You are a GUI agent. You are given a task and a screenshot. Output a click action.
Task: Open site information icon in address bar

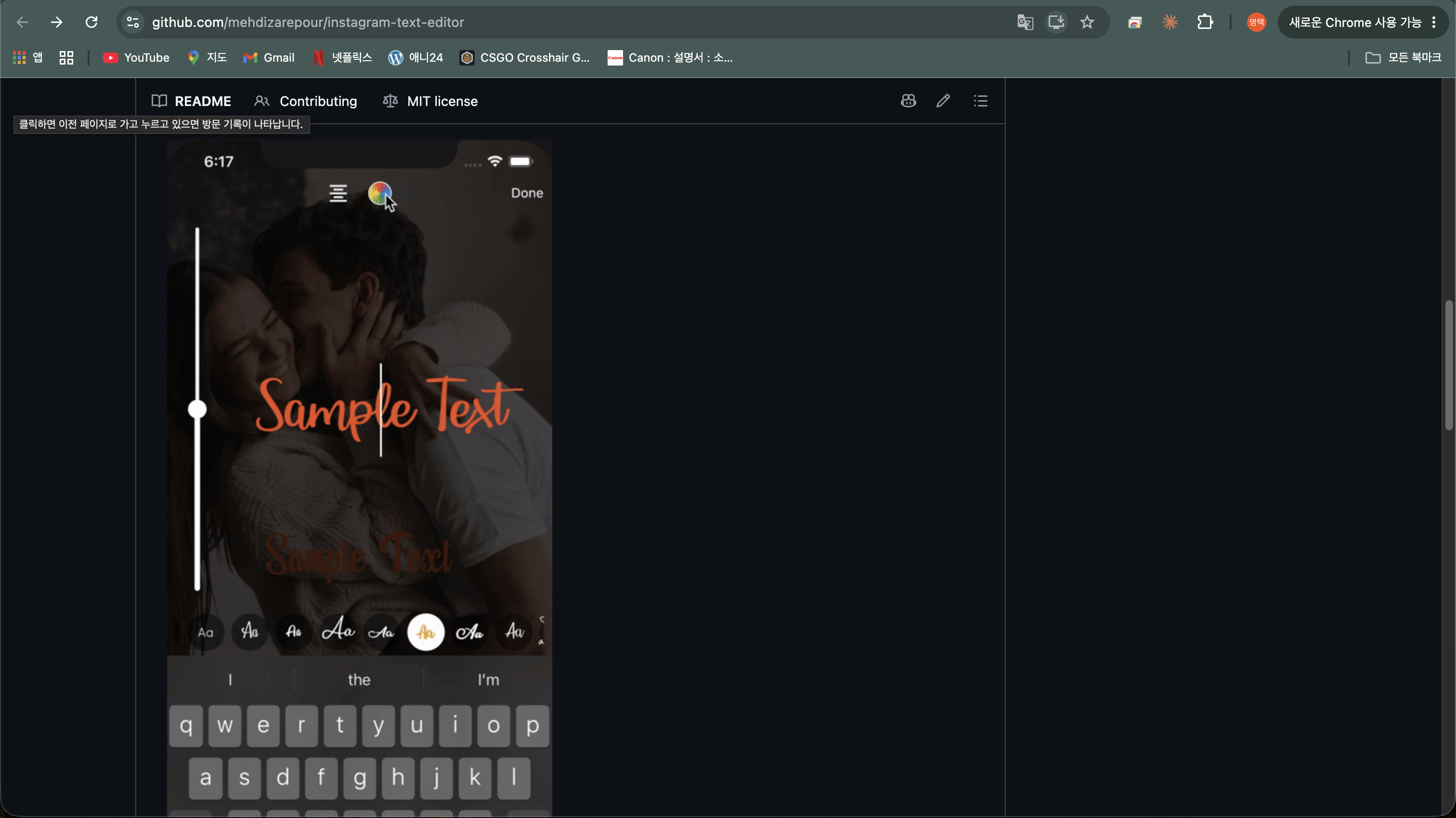133,22
